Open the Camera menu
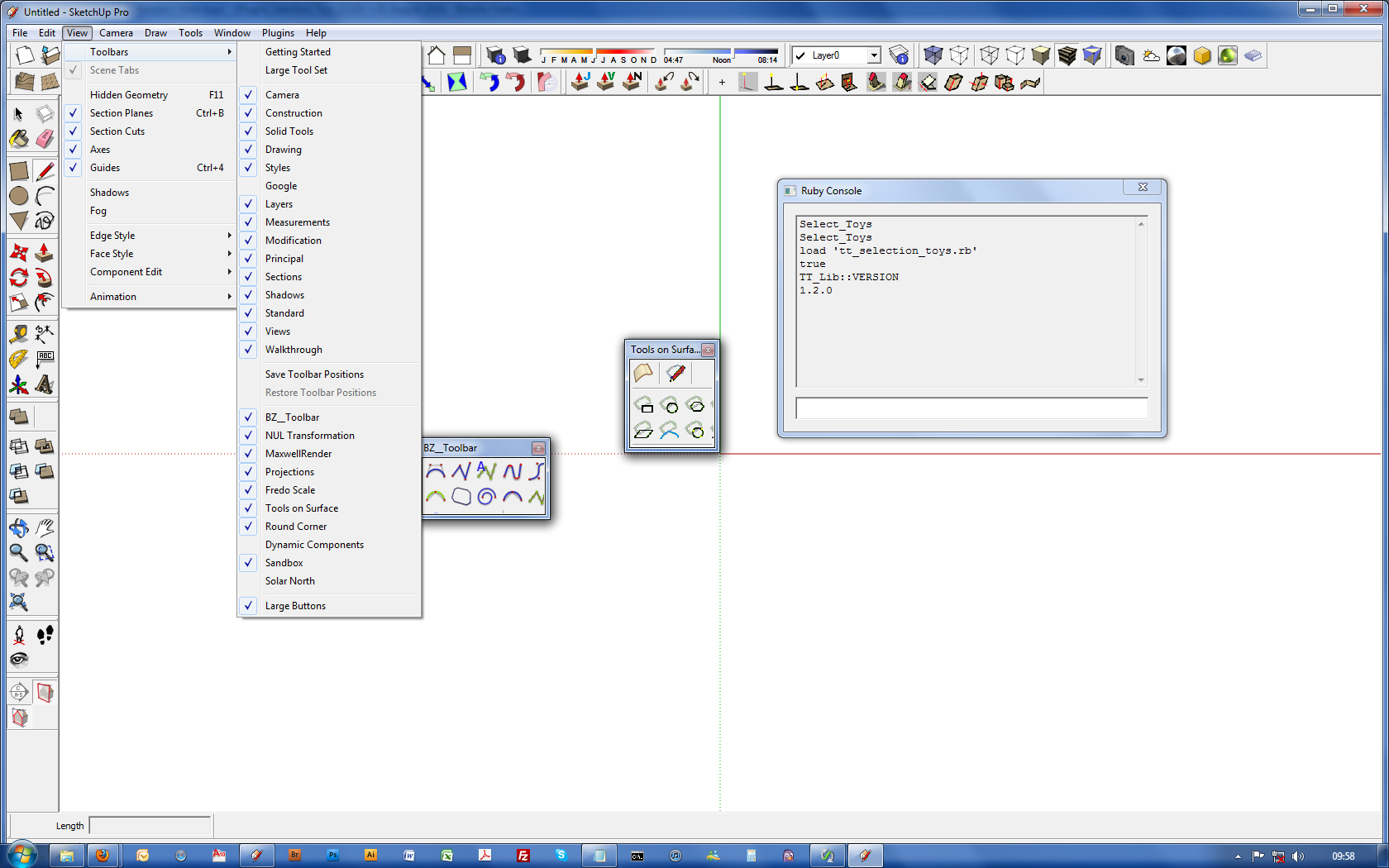The image size is (1389, 868). pos(116,33)
